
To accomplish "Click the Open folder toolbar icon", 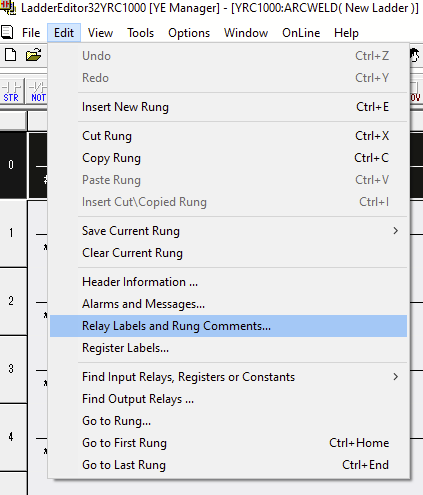I will [34, 55].
